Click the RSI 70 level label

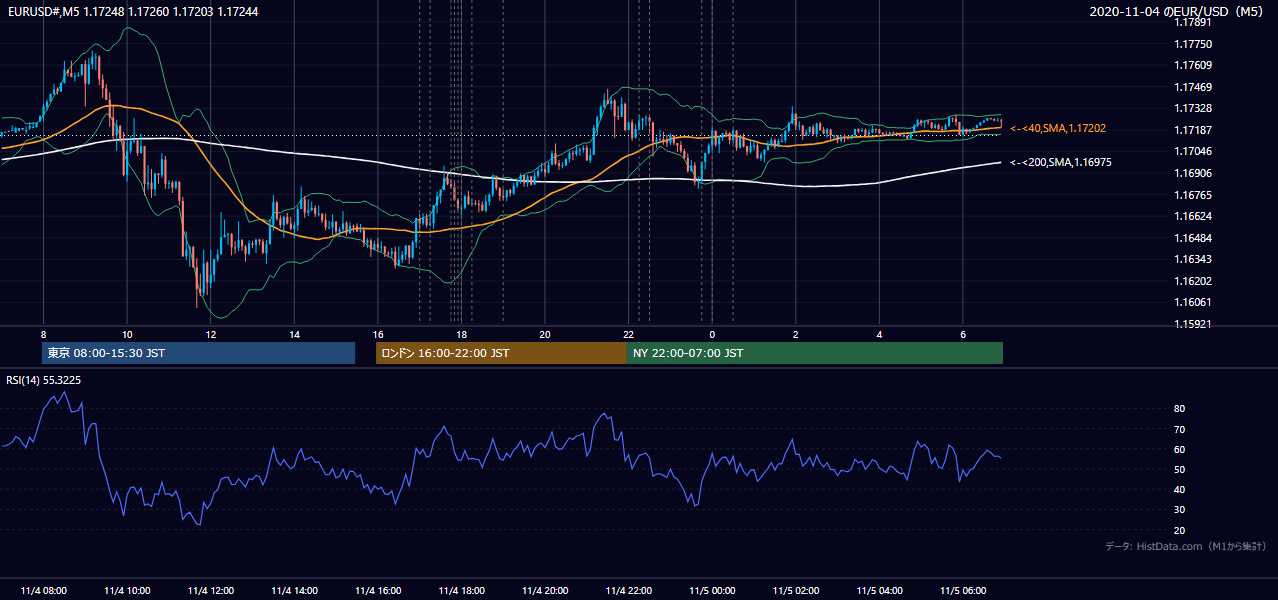[x=1179, y=429]
